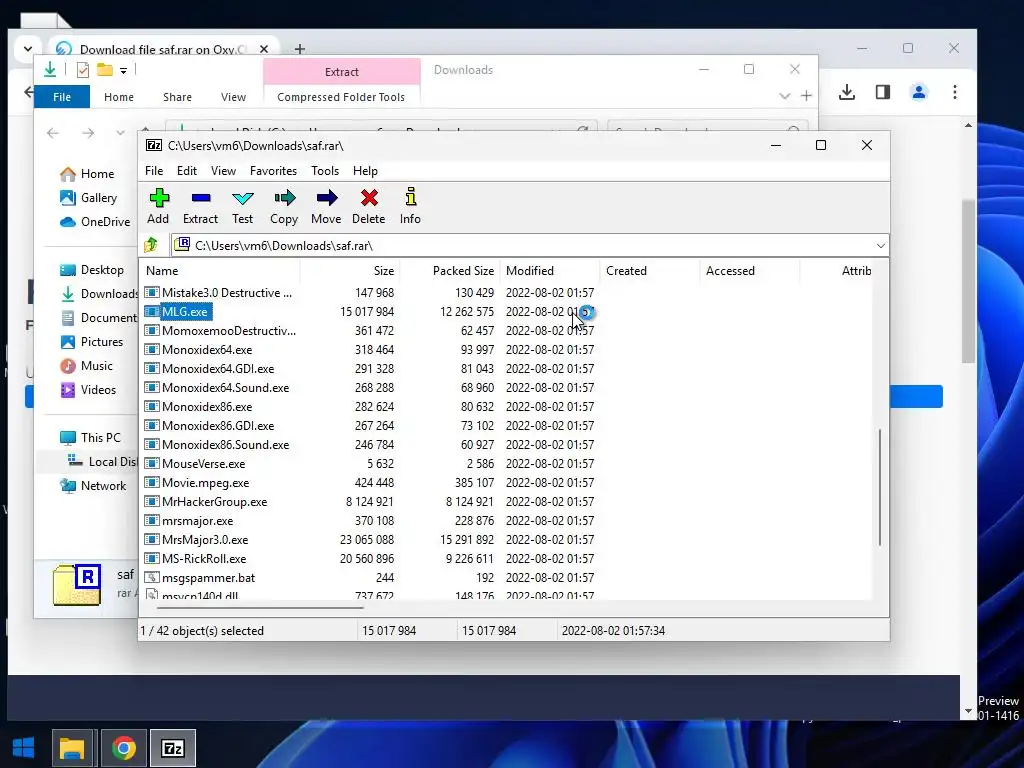Viewport: 1024px width, 768px height.
Task: Click the horizontal scrollbar in the 7-Zip list
Action: [260, 607]
